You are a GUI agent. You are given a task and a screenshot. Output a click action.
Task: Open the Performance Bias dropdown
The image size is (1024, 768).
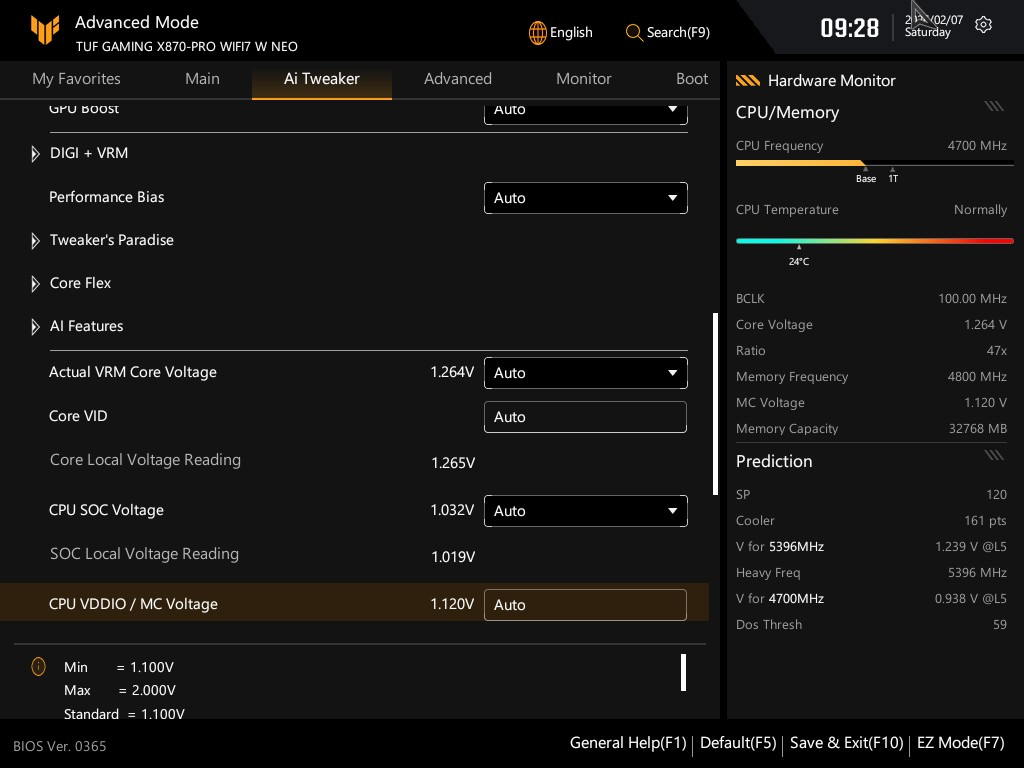(585, 198)
